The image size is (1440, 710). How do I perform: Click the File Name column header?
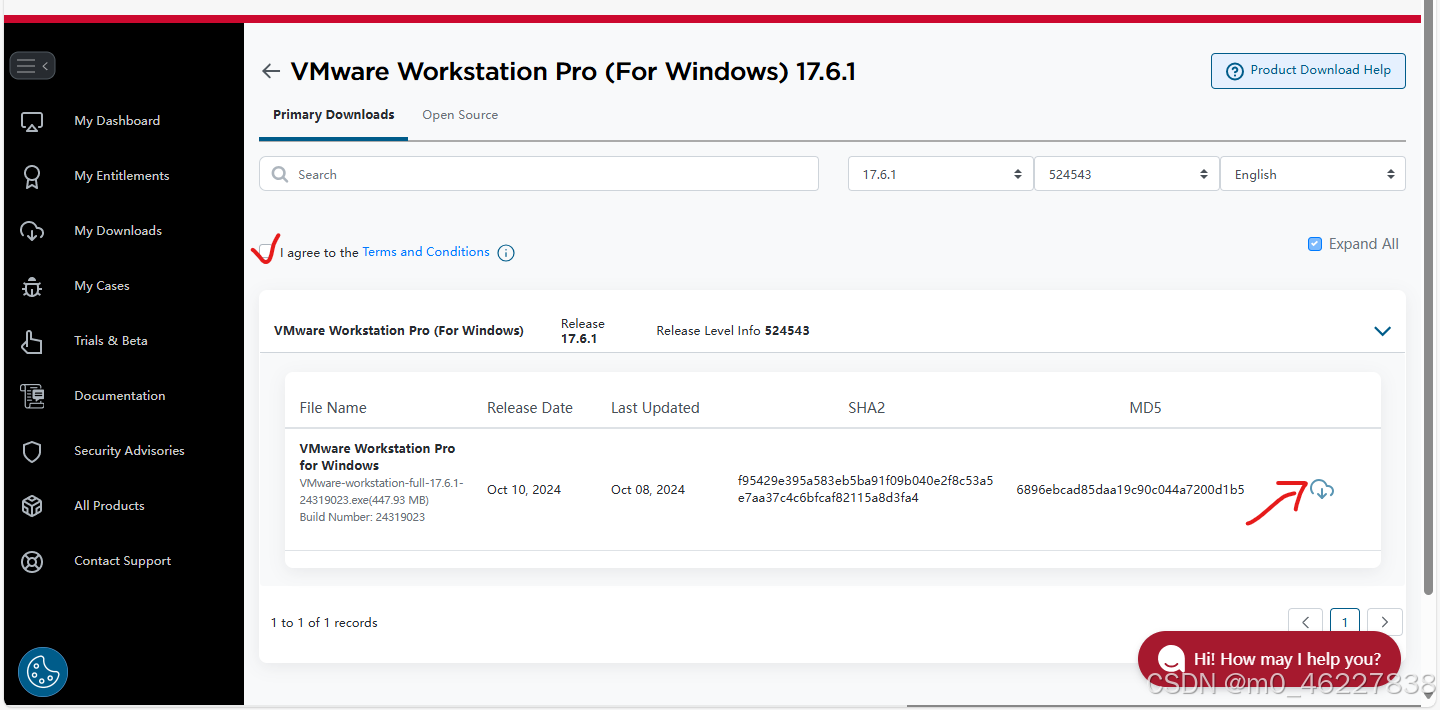[x=333, y=408]
